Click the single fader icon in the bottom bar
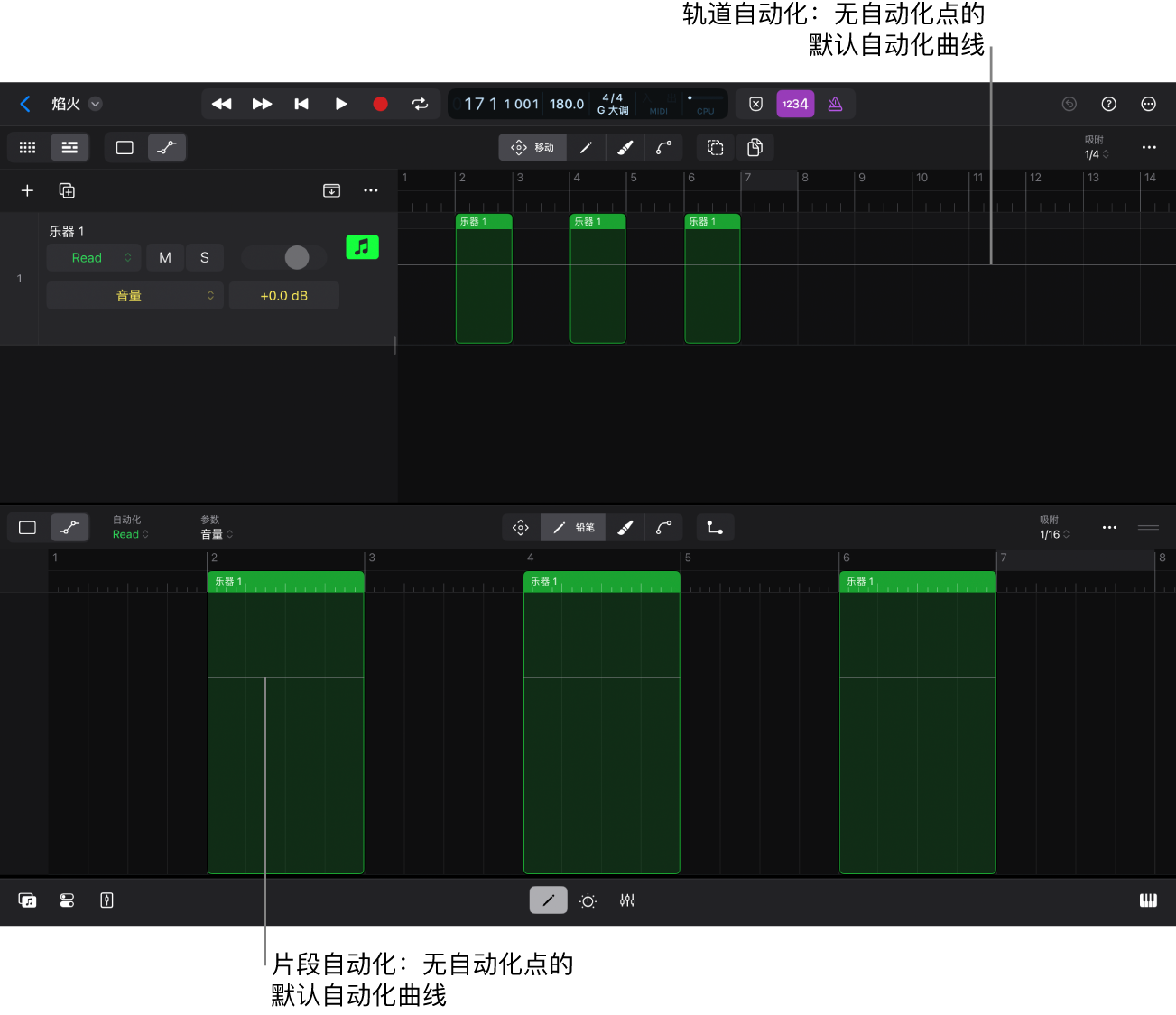 pos(106,900)
